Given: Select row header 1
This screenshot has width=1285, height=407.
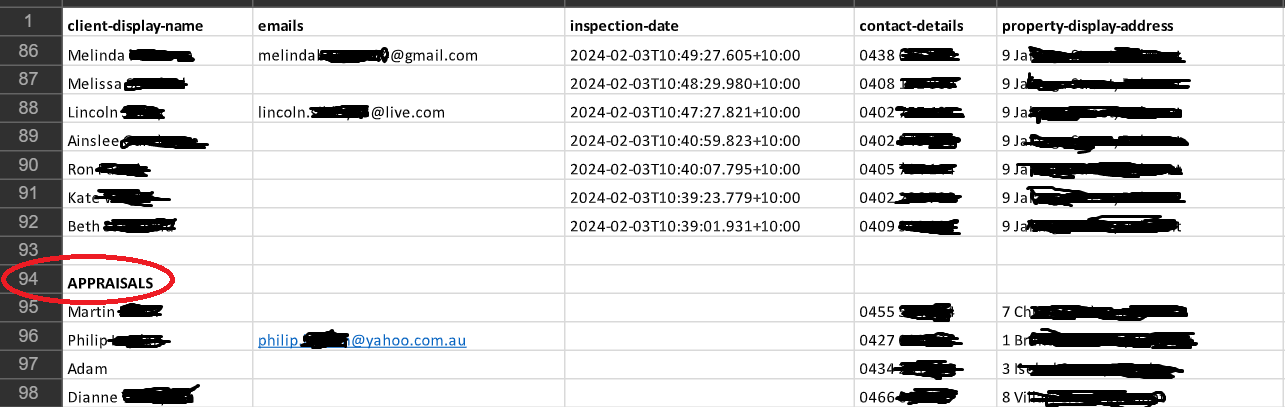Looking at the screenshot, I should [x=30, y=22].
